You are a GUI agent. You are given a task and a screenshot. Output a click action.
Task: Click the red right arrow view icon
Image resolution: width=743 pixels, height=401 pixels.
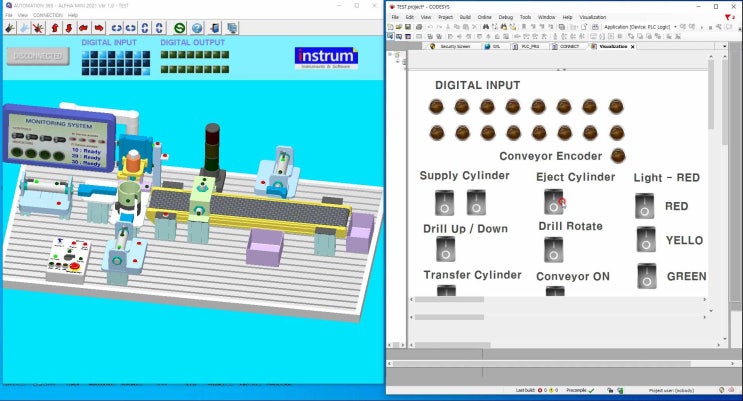(99, 28)
